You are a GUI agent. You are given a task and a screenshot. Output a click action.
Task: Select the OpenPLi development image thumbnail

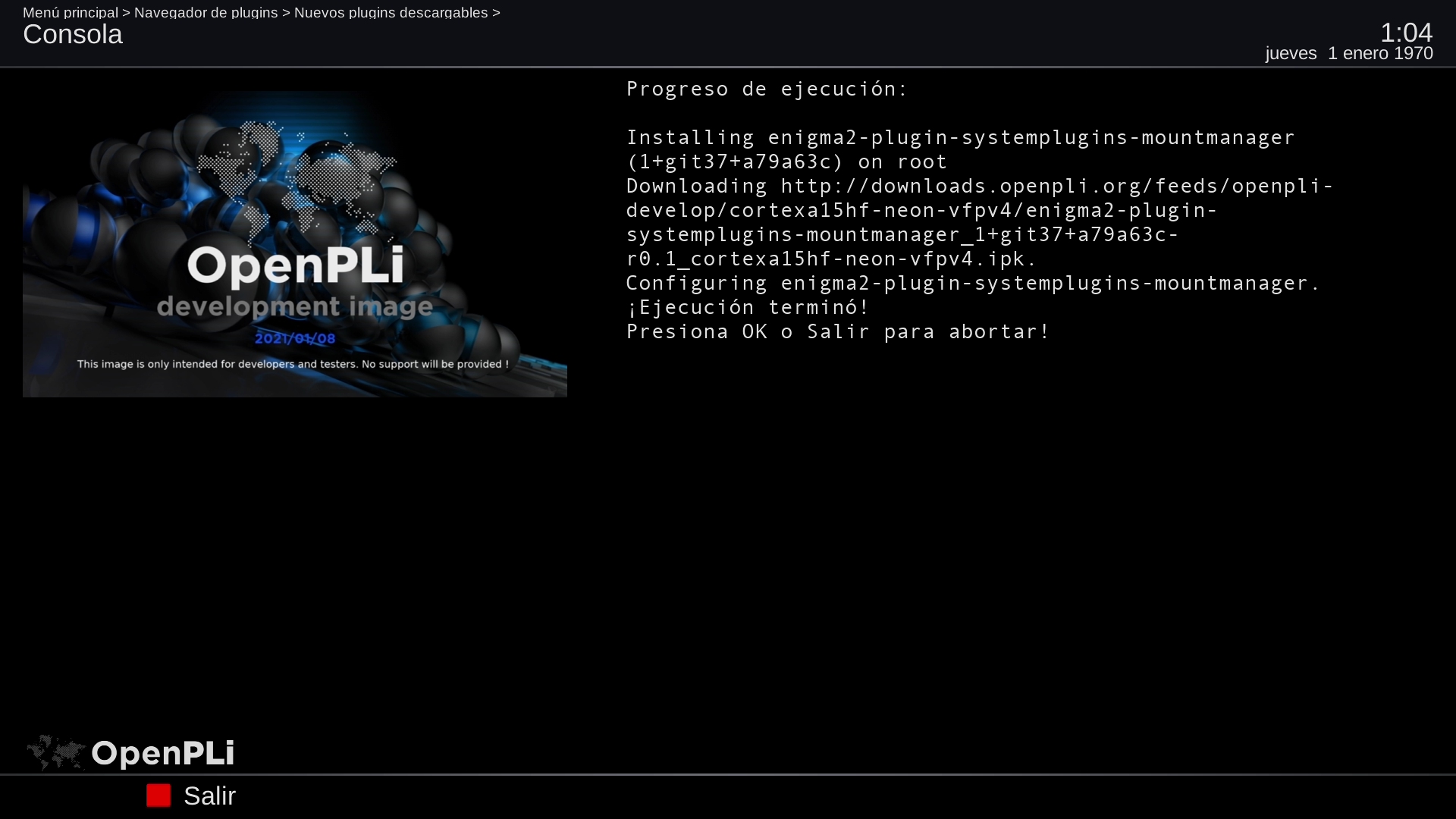(294, 244)
